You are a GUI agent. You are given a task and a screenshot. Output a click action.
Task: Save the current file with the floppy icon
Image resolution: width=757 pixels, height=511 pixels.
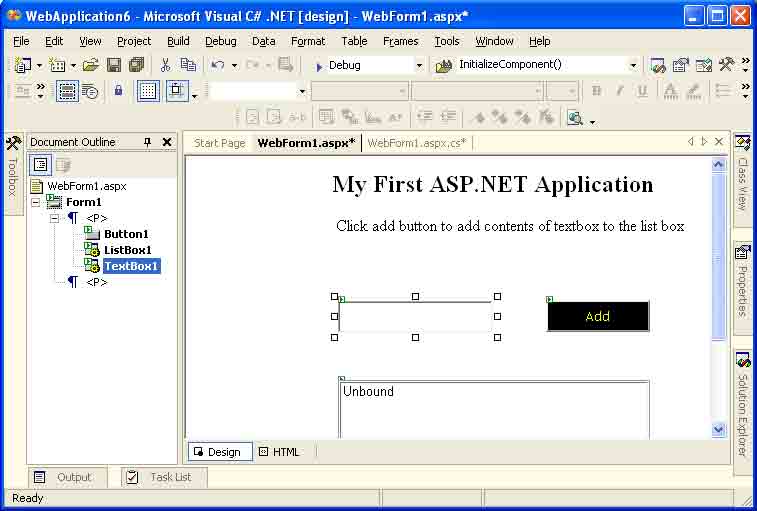coord(114,65)
